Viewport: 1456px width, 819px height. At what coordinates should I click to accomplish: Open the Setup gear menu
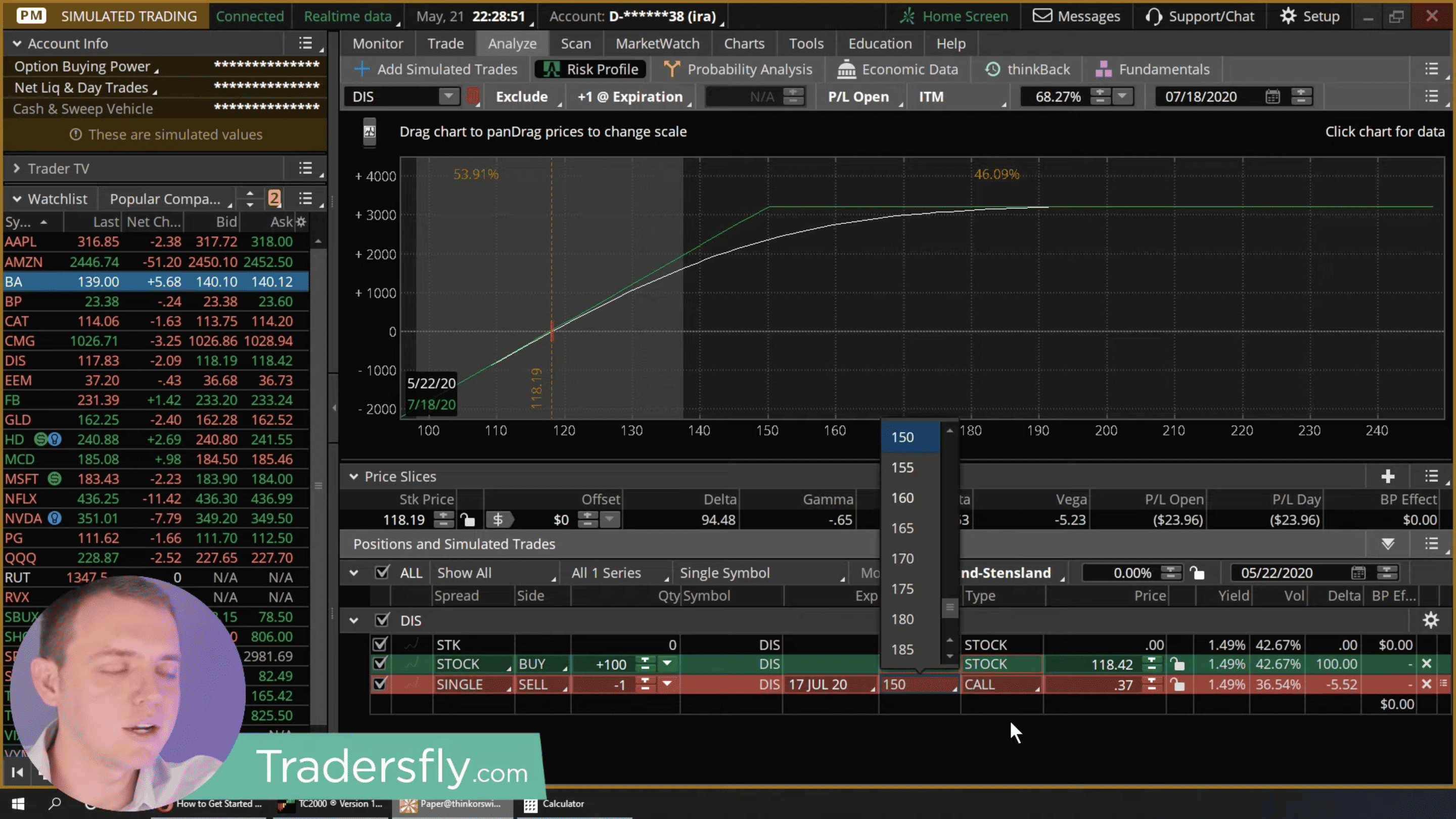pyautogui.click(x=1309, y=16)
